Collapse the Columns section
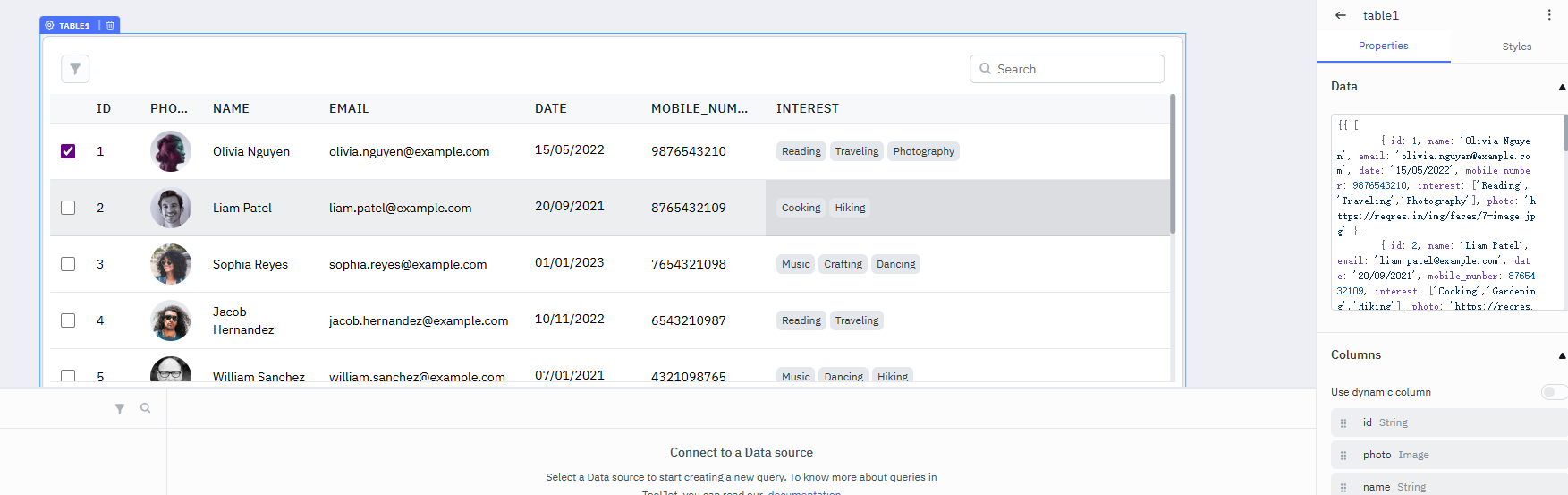Viewport: 1568px width, 495px height. 1562,355
